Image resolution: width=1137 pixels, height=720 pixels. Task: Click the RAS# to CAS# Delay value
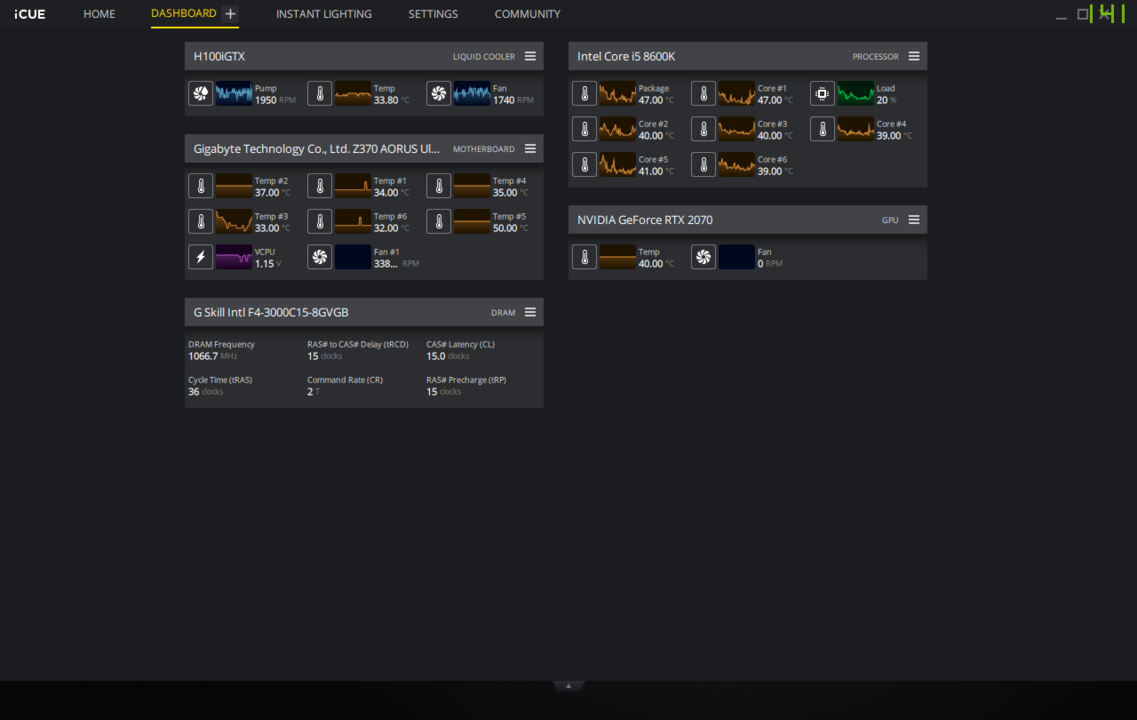[313, 356]
